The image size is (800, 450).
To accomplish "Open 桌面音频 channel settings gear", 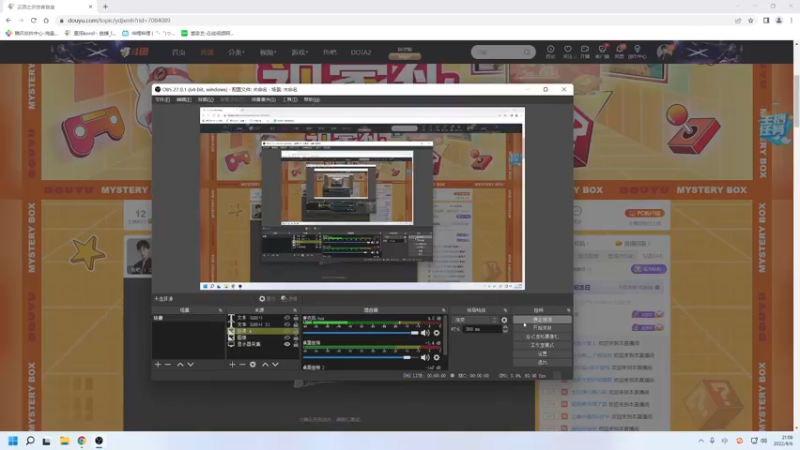I will pyautogui.click(x=436, y=357).
